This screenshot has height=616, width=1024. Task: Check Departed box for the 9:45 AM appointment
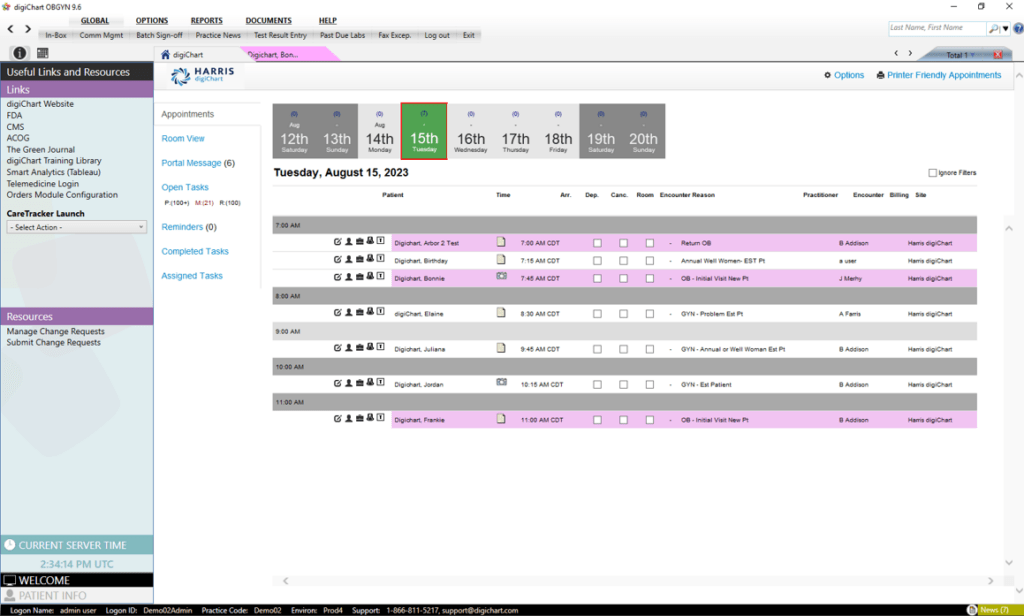623,349
